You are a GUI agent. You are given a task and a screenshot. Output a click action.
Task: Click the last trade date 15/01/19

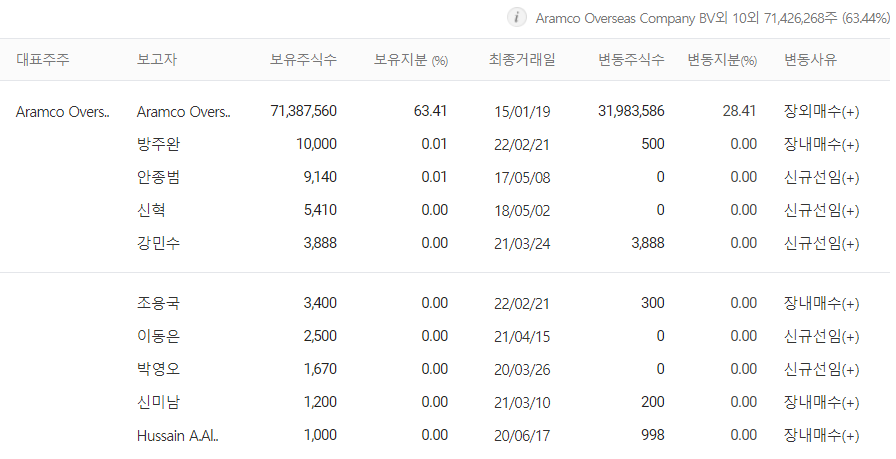(x=522, y=111)
